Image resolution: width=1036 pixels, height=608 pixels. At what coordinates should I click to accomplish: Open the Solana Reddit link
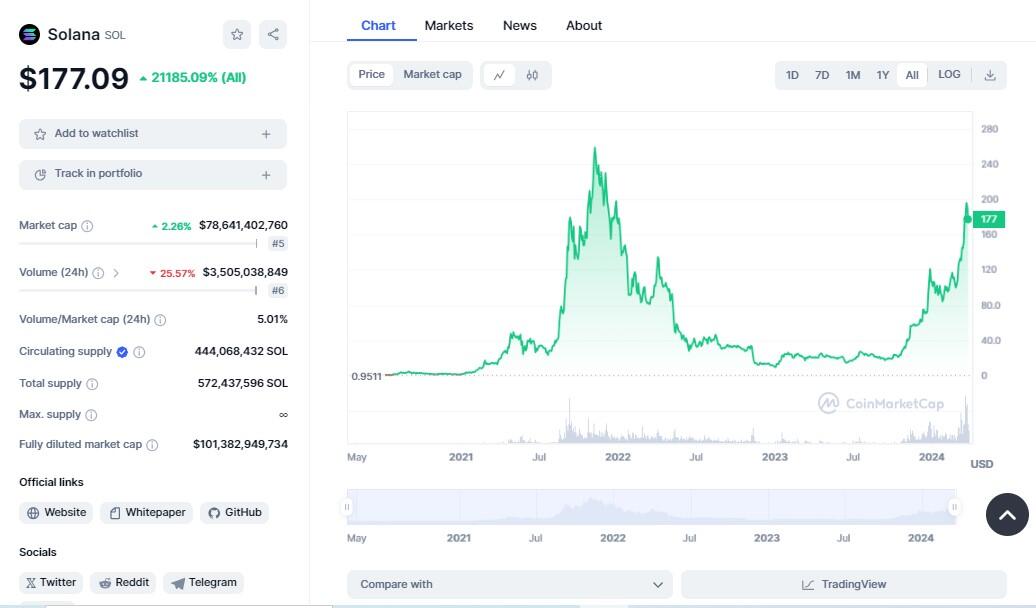123,583
